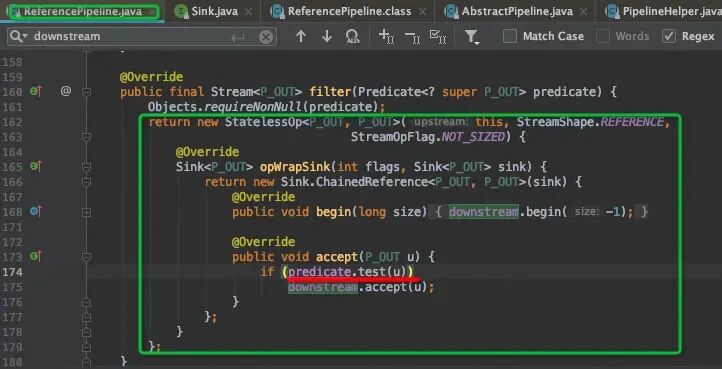Click the PipelineHelper.java file icon
This screenshot has width=722, height=369.
pos(612,11)
